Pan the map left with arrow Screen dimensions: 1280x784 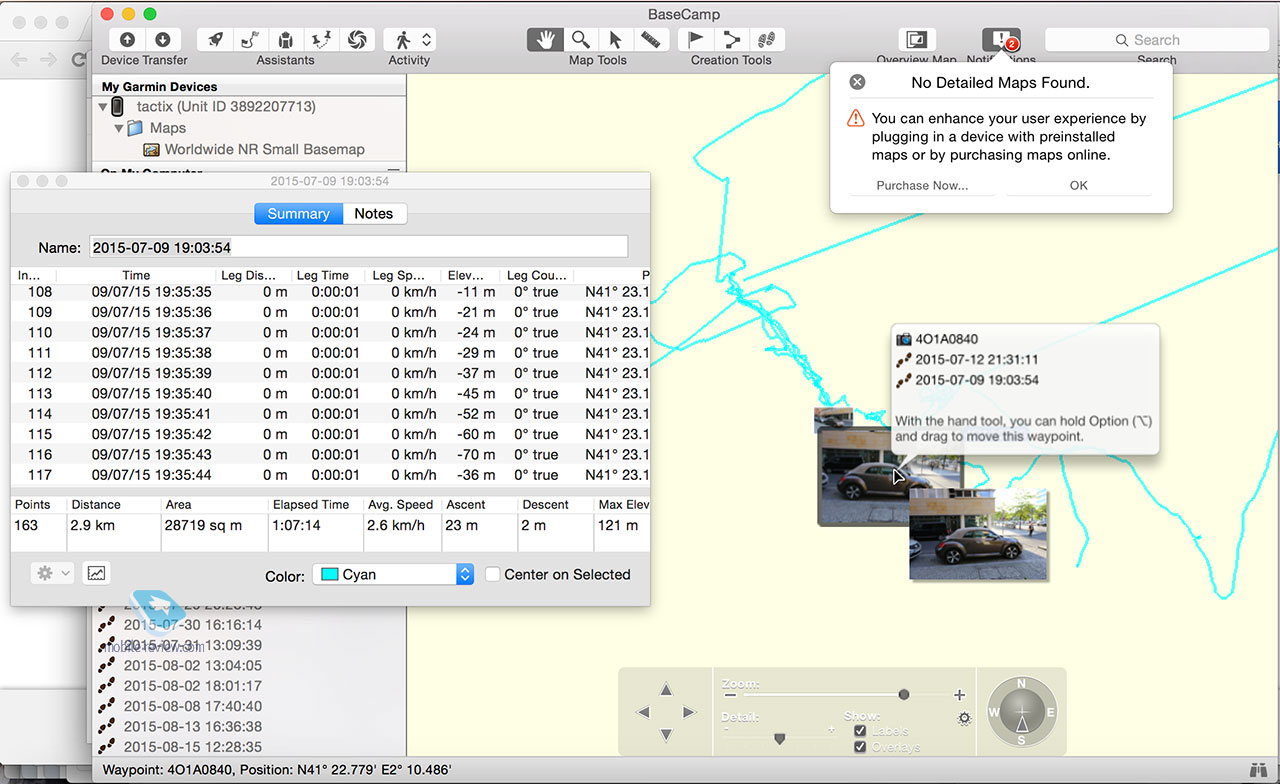click(643, 712)
